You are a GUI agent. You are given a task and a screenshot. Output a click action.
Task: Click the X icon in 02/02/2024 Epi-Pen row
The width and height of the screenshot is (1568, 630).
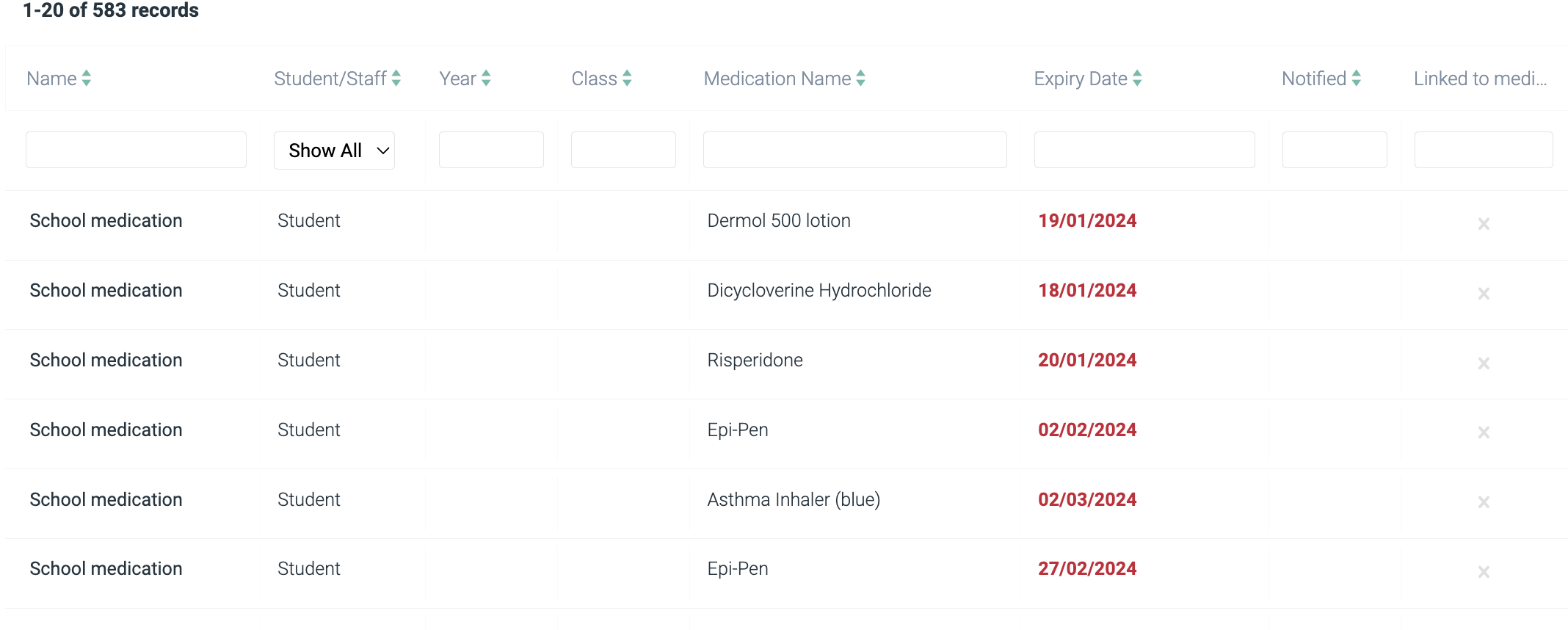coord(1484,432)
